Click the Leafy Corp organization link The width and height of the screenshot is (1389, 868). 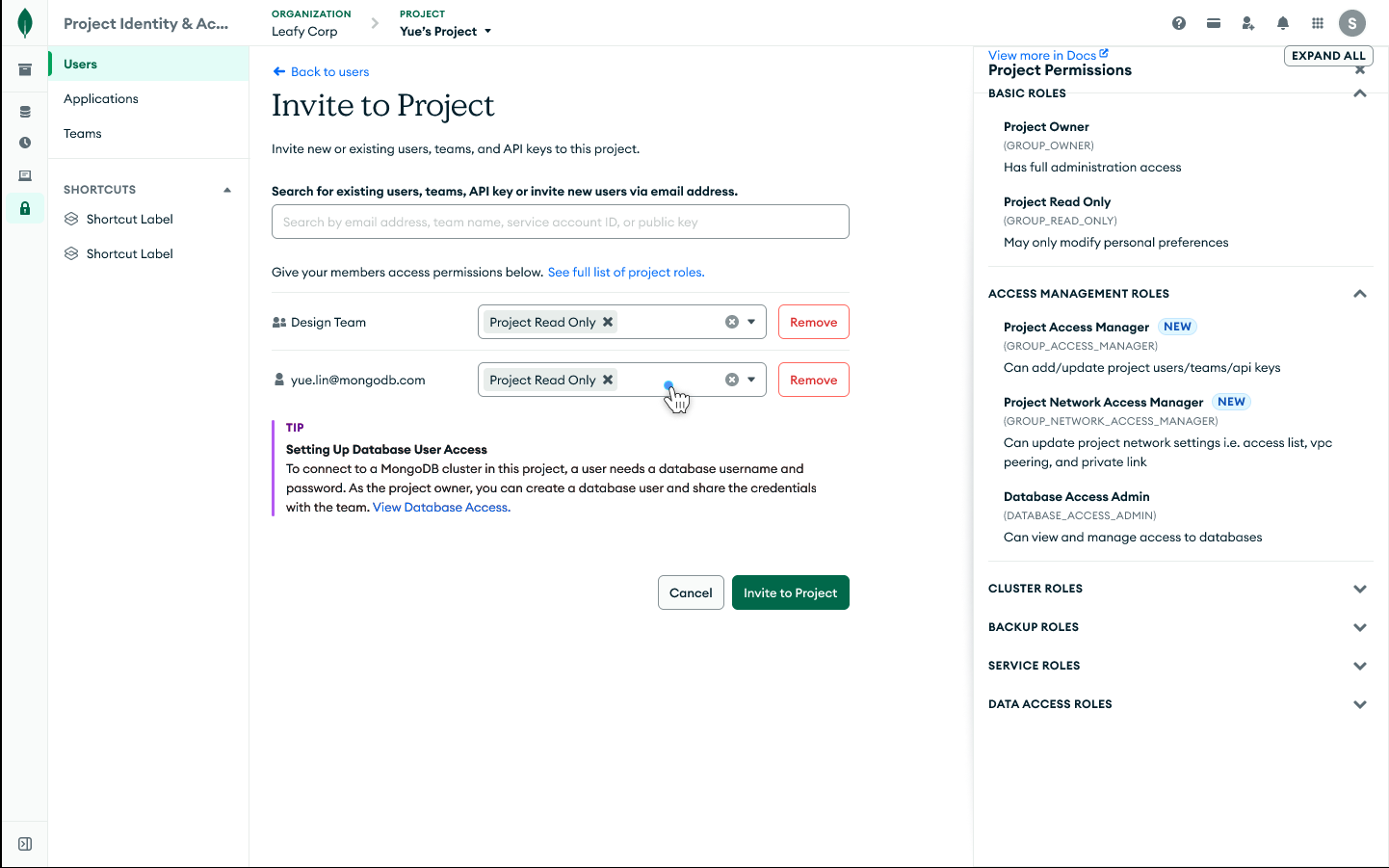point(304,31)
